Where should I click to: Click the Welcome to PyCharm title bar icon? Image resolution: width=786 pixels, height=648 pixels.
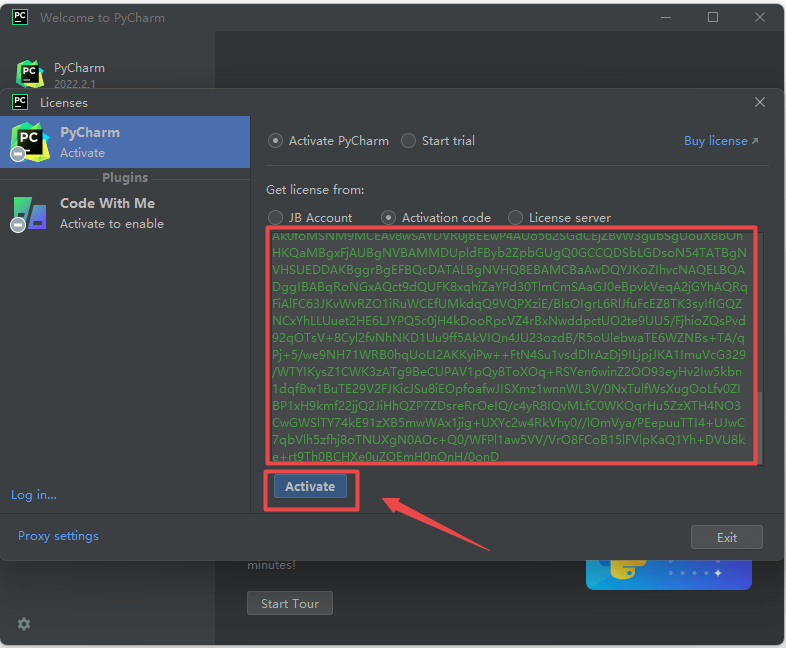click(19, 18)
